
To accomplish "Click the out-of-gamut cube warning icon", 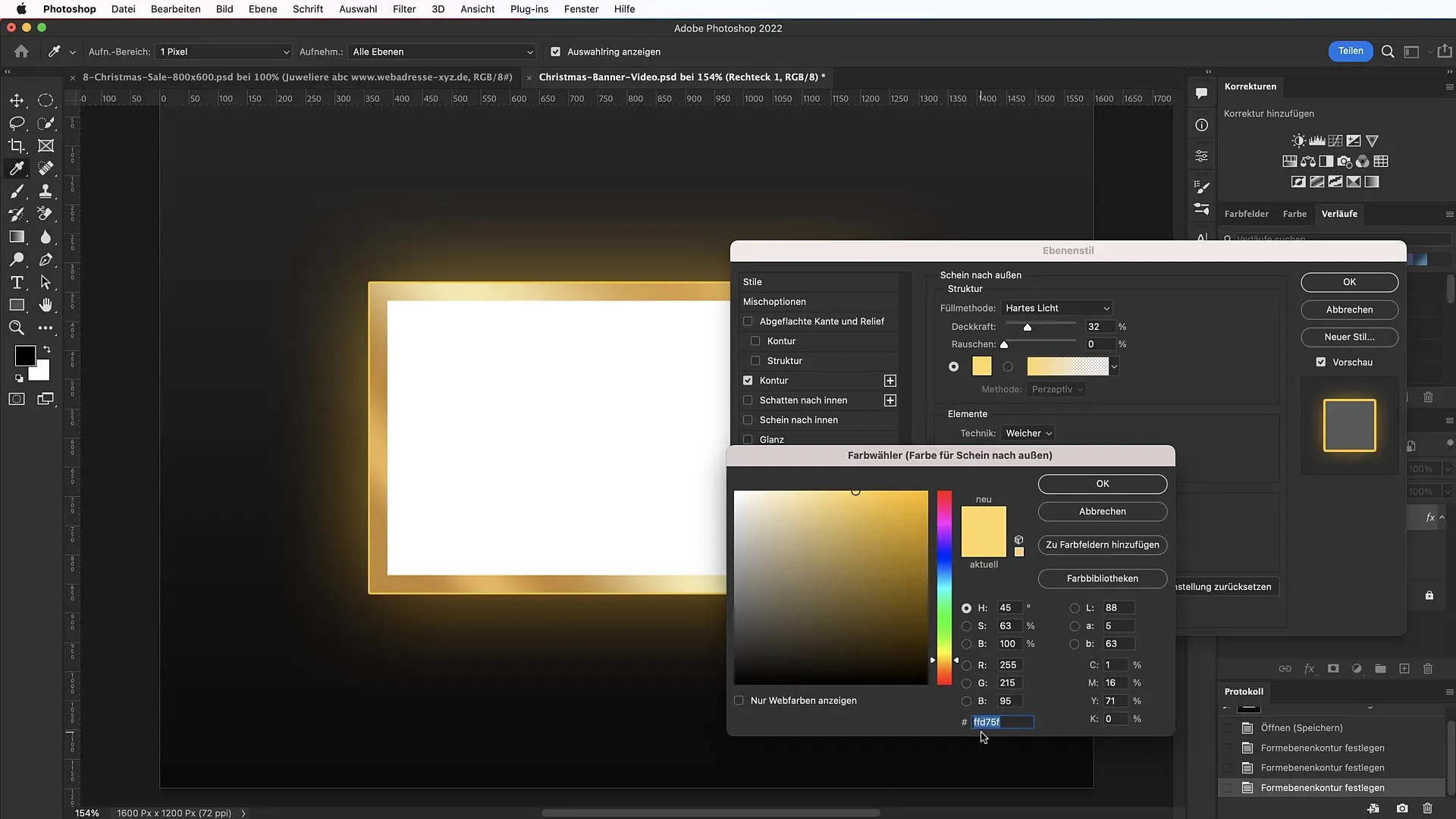I will click(1019, 540).
